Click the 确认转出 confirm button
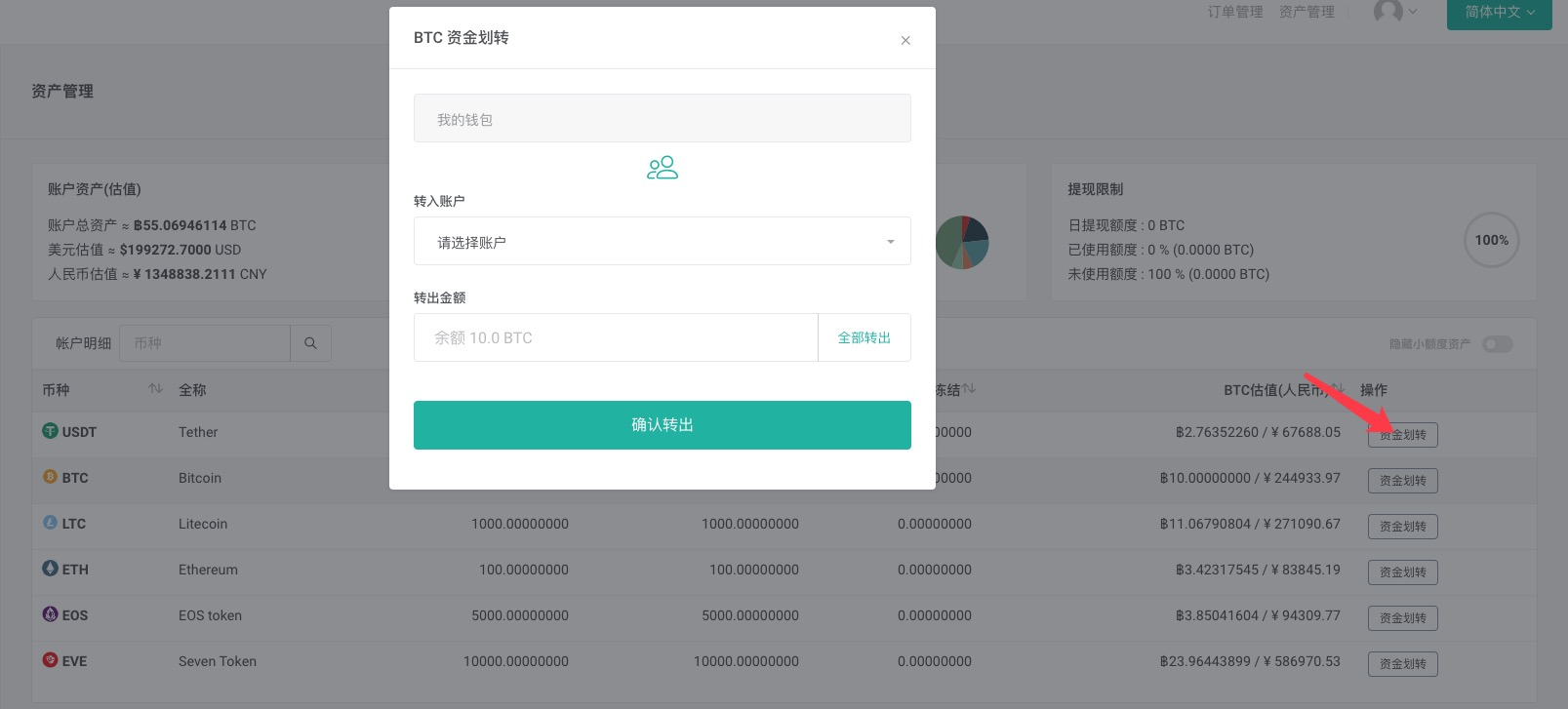The width and height of the screenshot is (1568, 709). (663, 425)
